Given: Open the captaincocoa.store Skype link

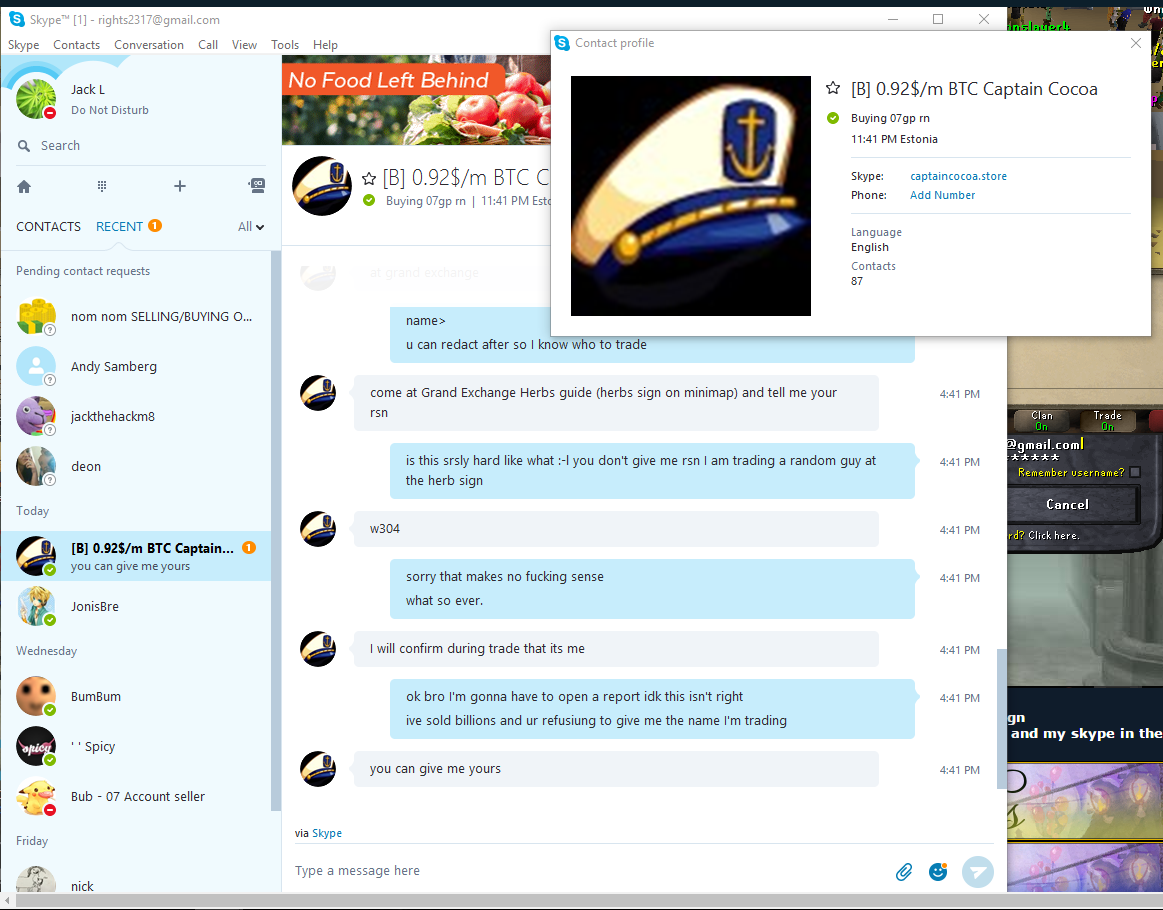Looking at the screenshot, I should [958, 177].
